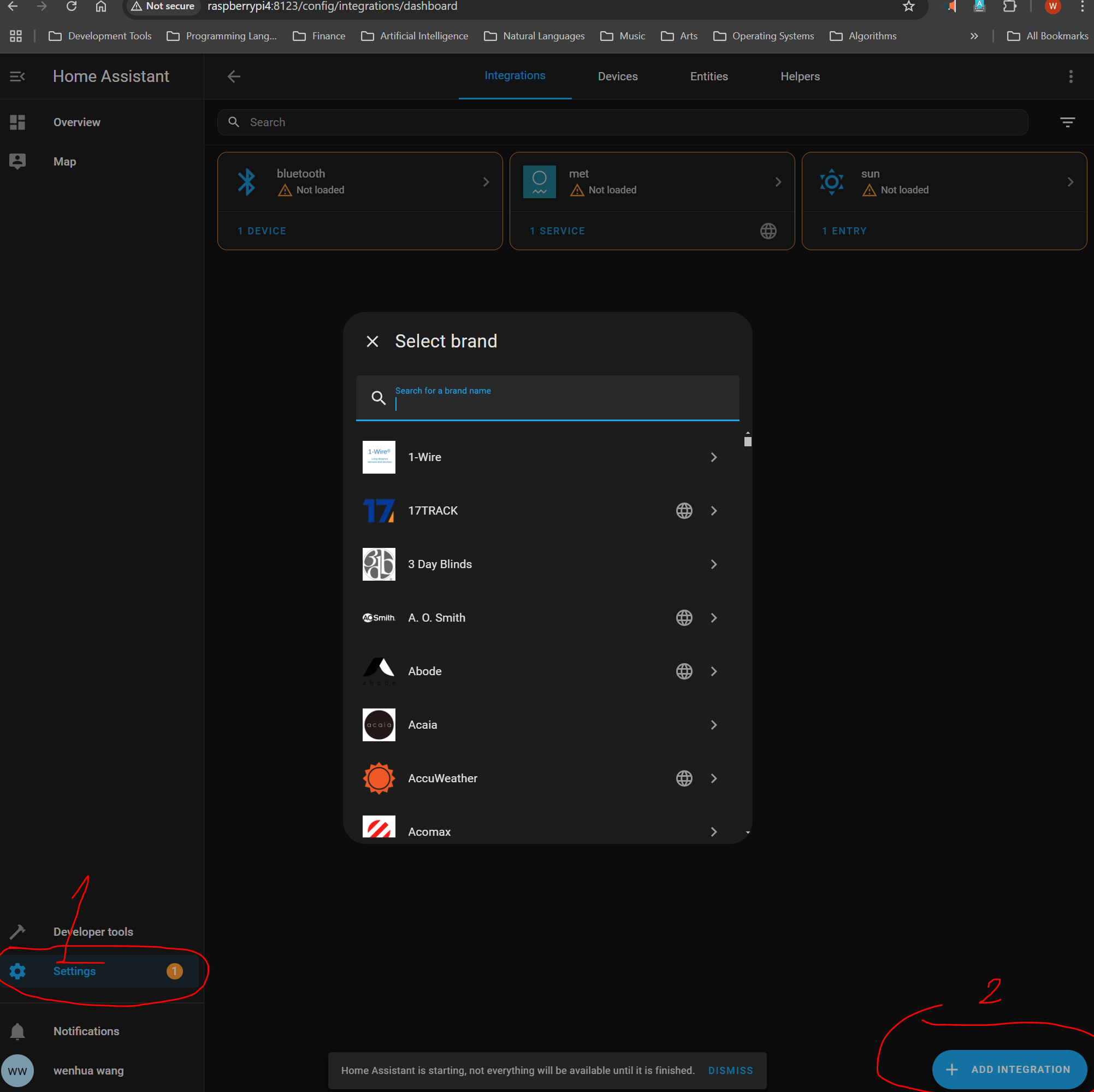Open the Map panel icon
Viewport: 1094px width, 1092px height.
click(x=17, y=161)
